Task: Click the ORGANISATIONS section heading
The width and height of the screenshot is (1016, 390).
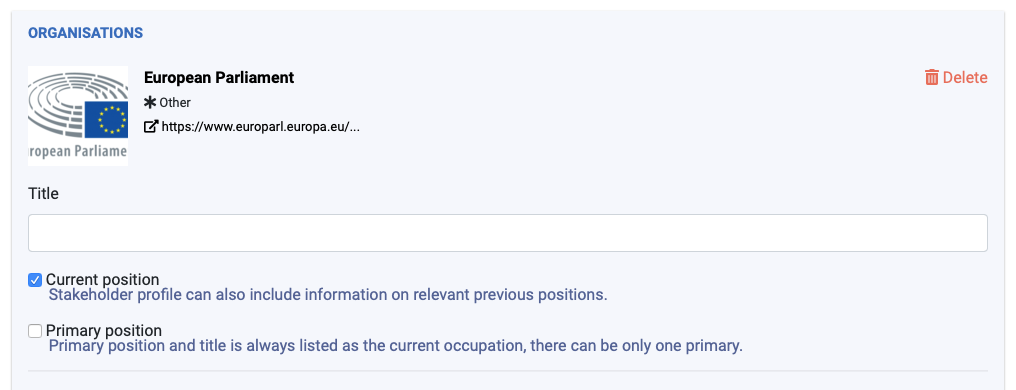Action: click(x=86, y=33)
